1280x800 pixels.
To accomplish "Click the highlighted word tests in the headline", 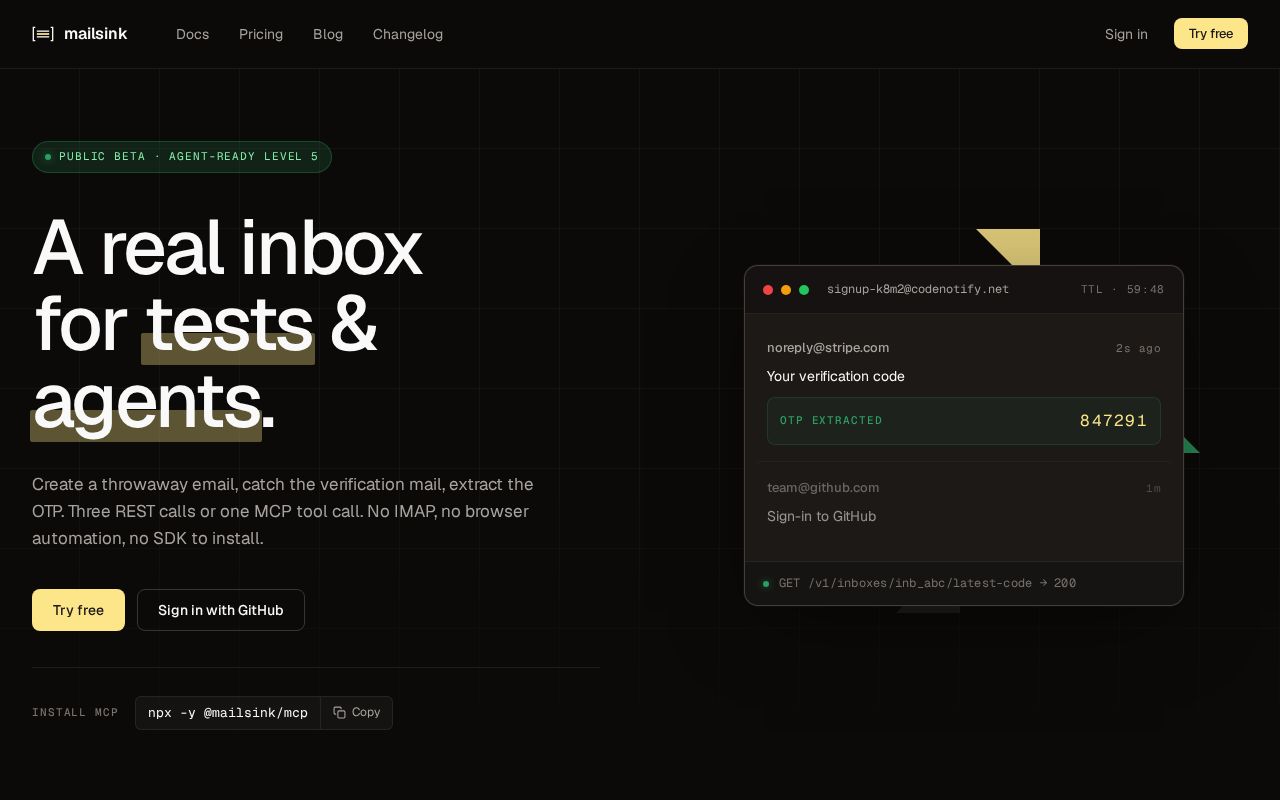I will tap(229, 325).
